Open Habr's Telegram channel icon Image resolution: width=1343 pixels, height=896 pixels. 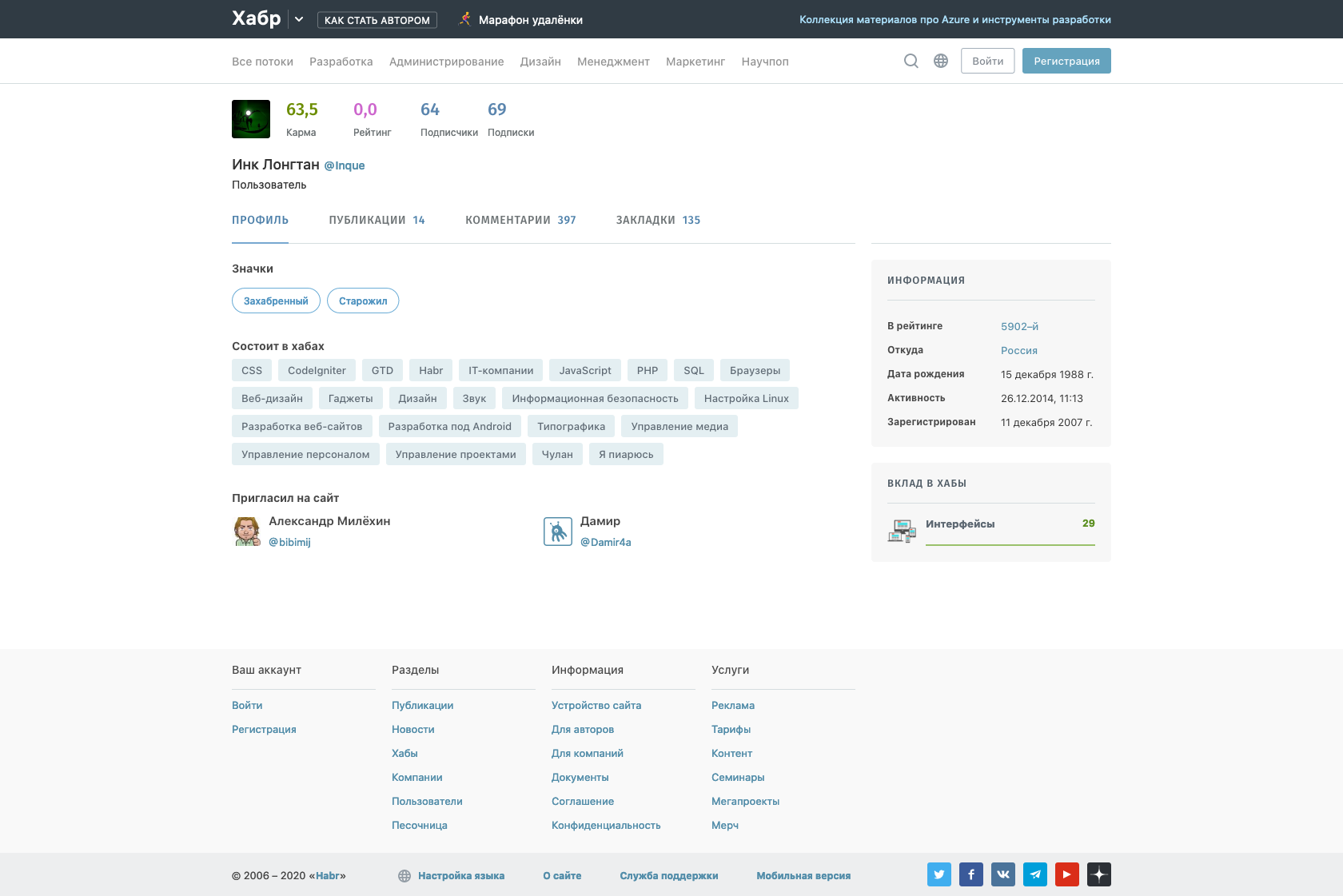tap(1035, 874)
